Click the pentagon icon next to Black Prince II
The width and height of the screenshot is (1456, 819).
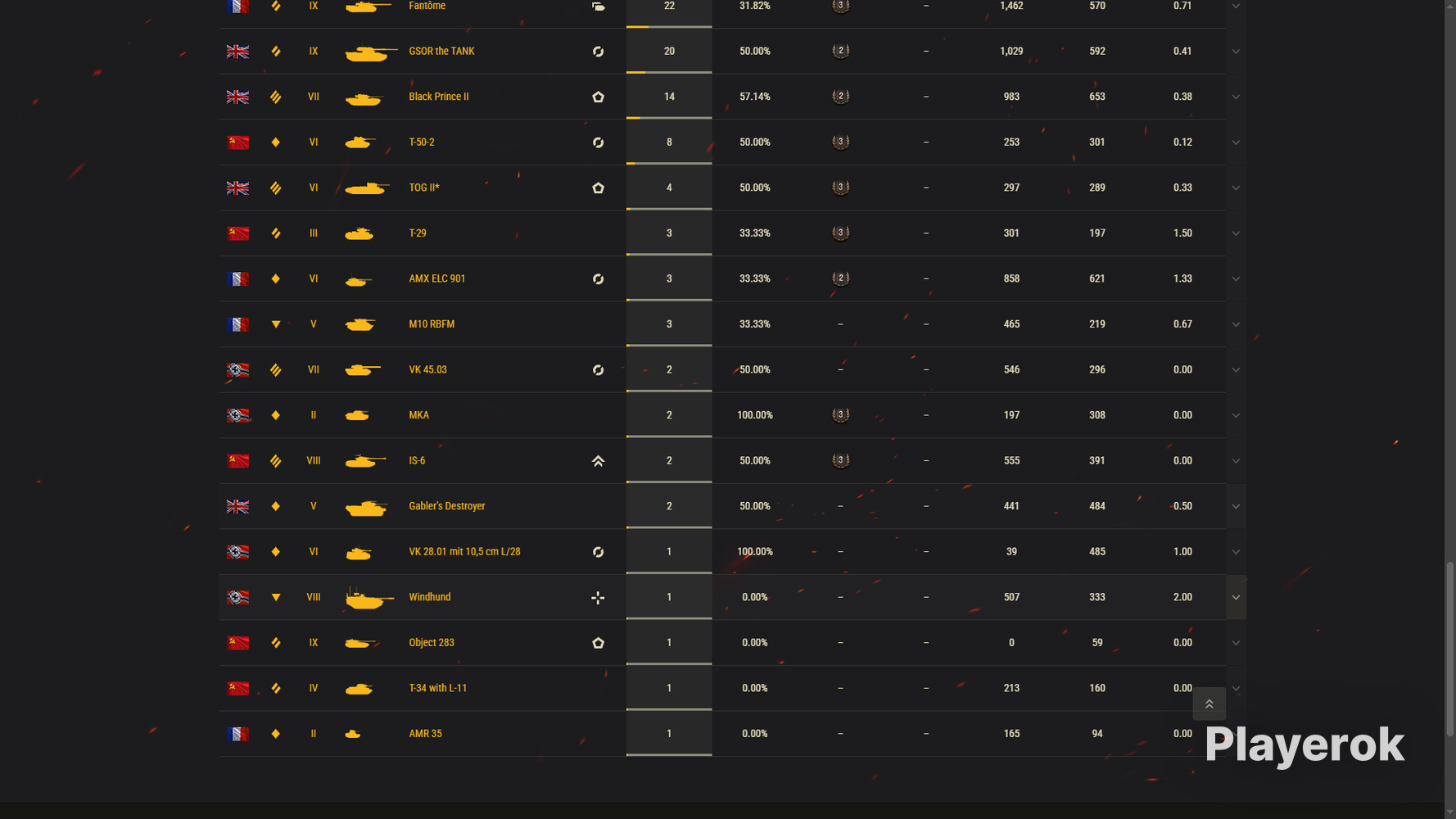598,97
